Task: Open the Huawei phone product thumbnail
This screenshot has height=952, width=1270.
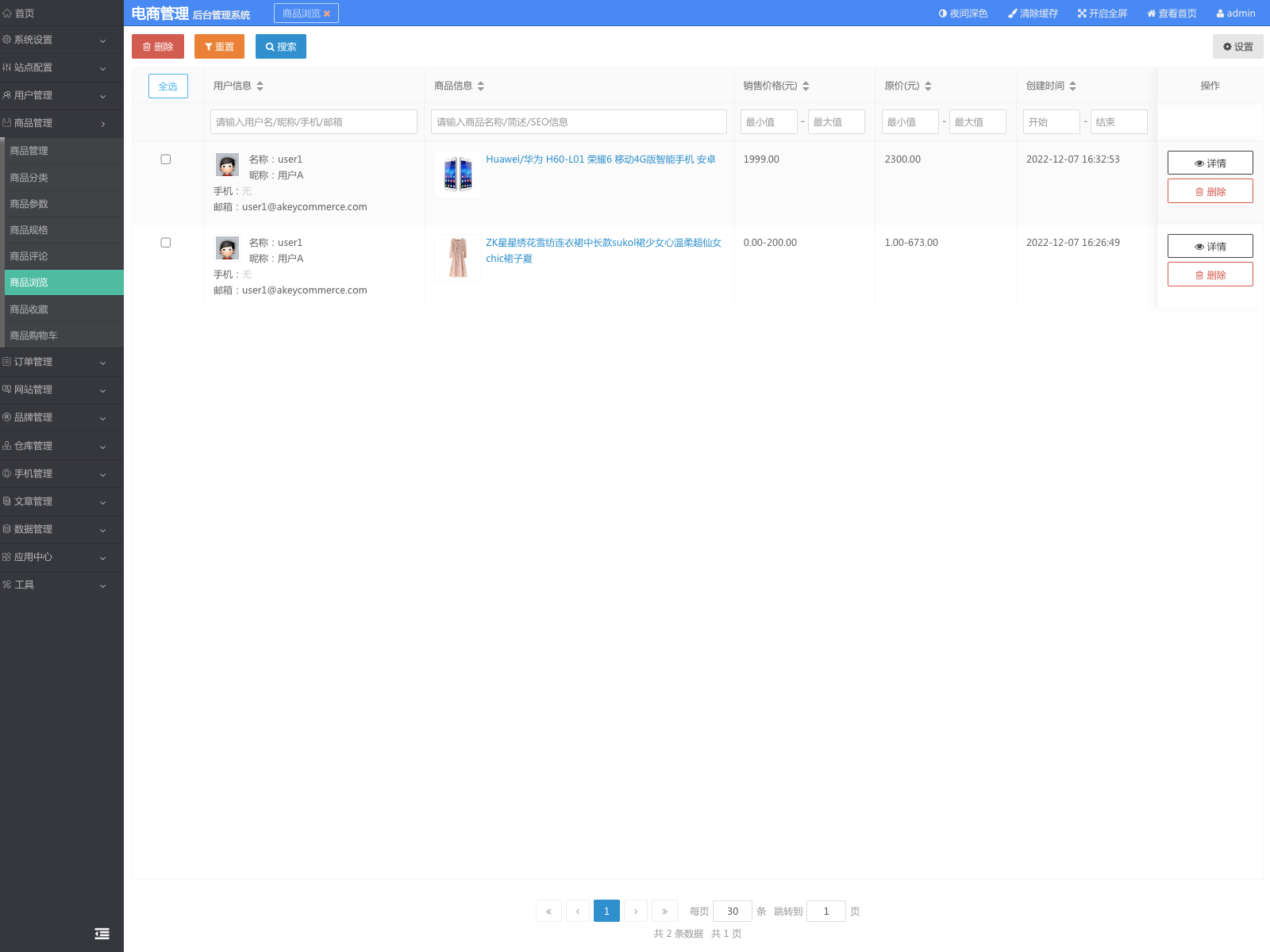Action: click(458, 175)
